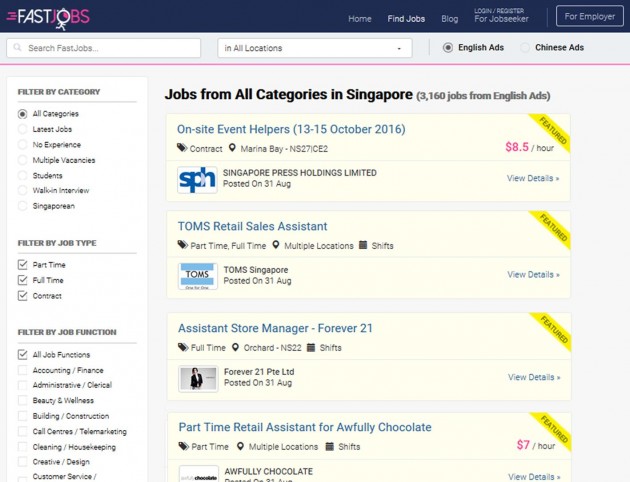630x482 pixels.
Task: Select the Chinese Ads radio button
Action: [525, 48]
